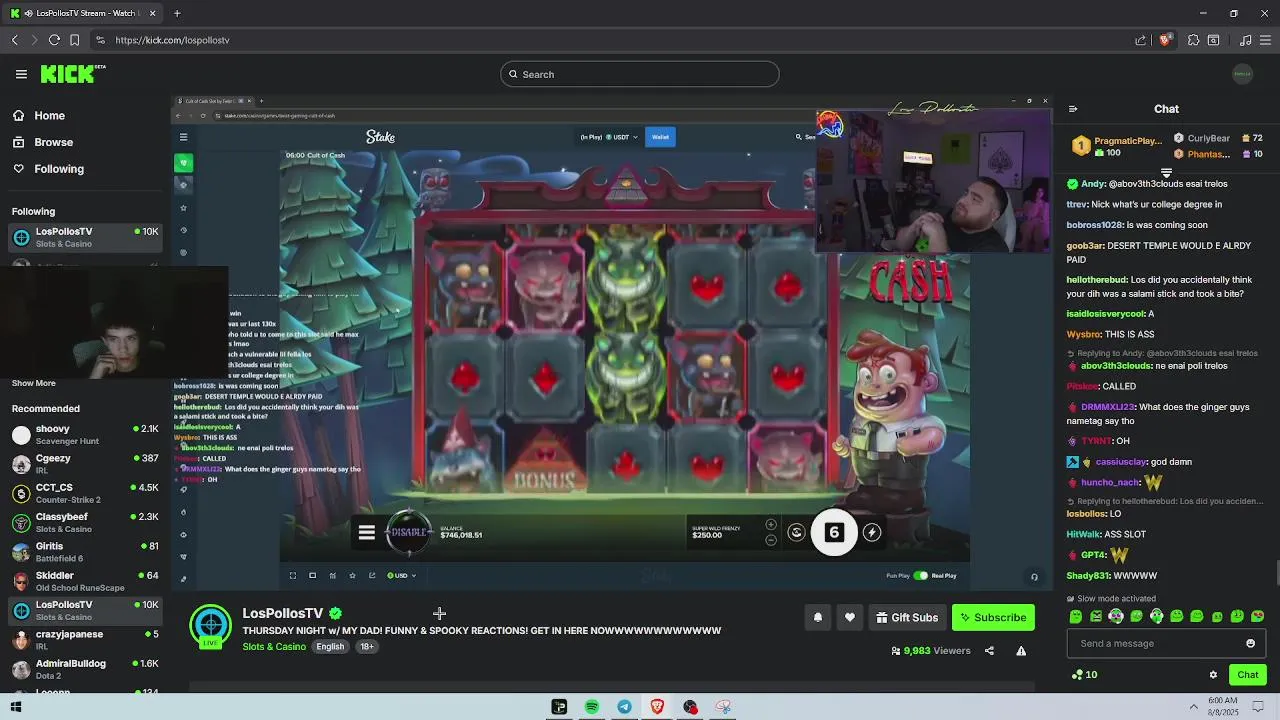
Task: Open the Slots & Casino category link
Action: (x=274, y=647)
